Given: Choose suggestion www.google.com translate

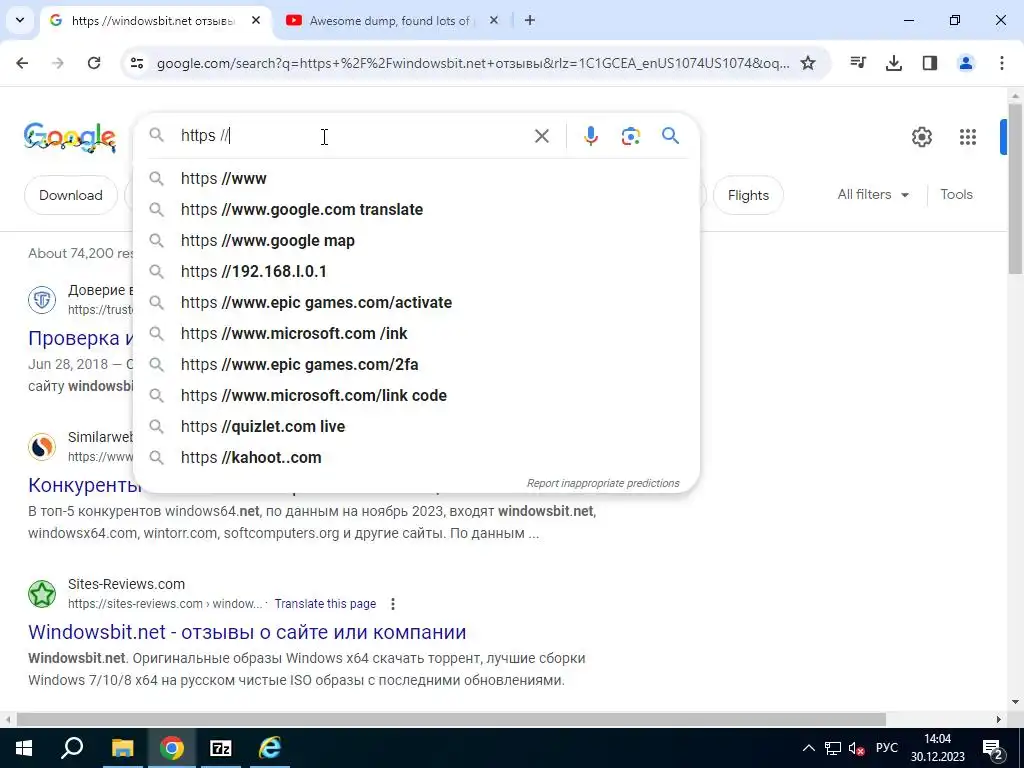Looking at the screenshot, I should pyautogui.click(x=416, y=210).
